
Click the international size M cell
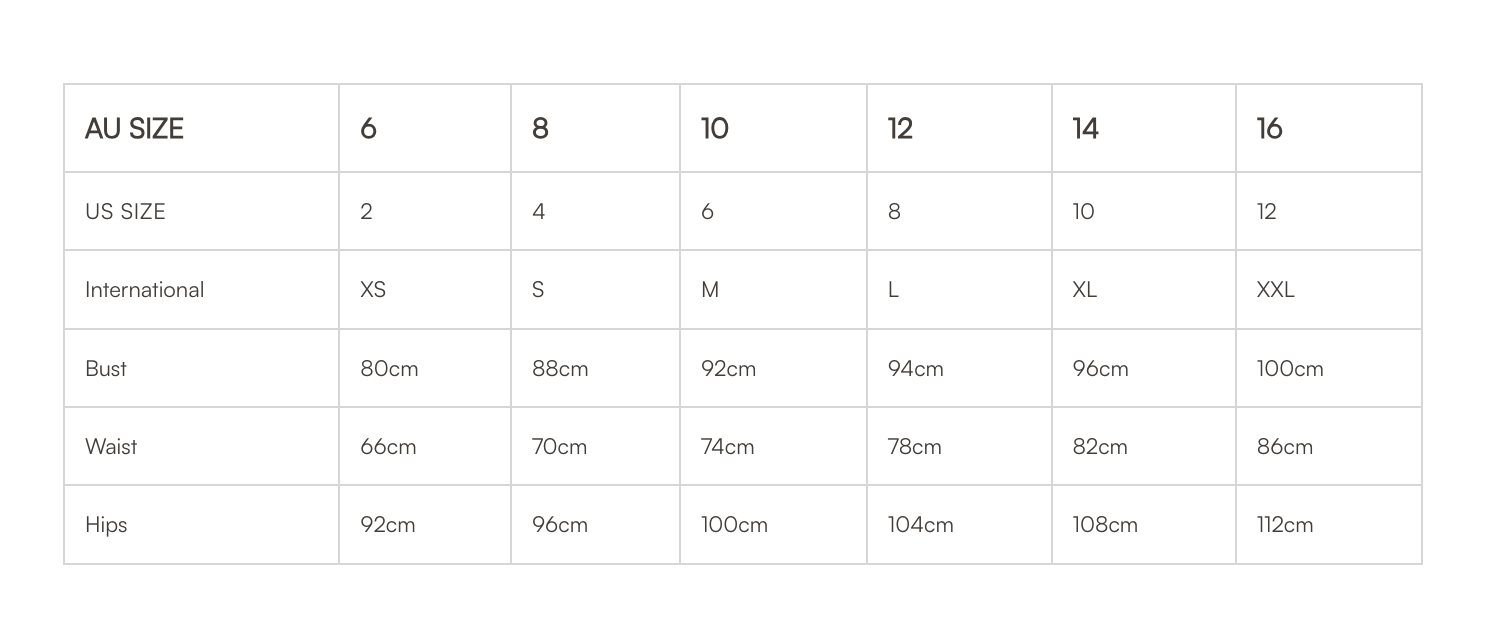(773, 290)
